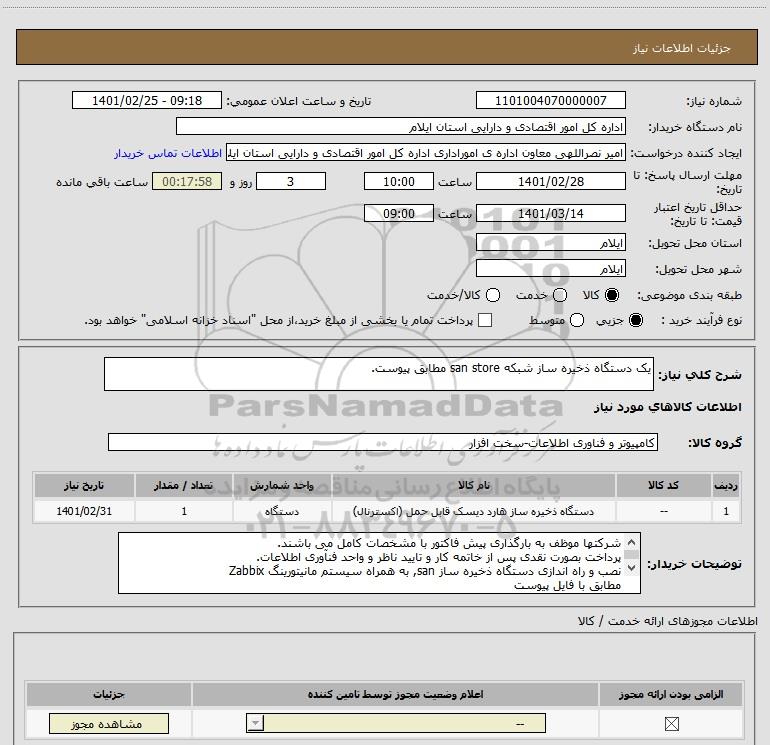Click the announcement date field 1401/02/25 - 09:18
The width and height of the screenshot is (770, 745).
tap(147, 100)
